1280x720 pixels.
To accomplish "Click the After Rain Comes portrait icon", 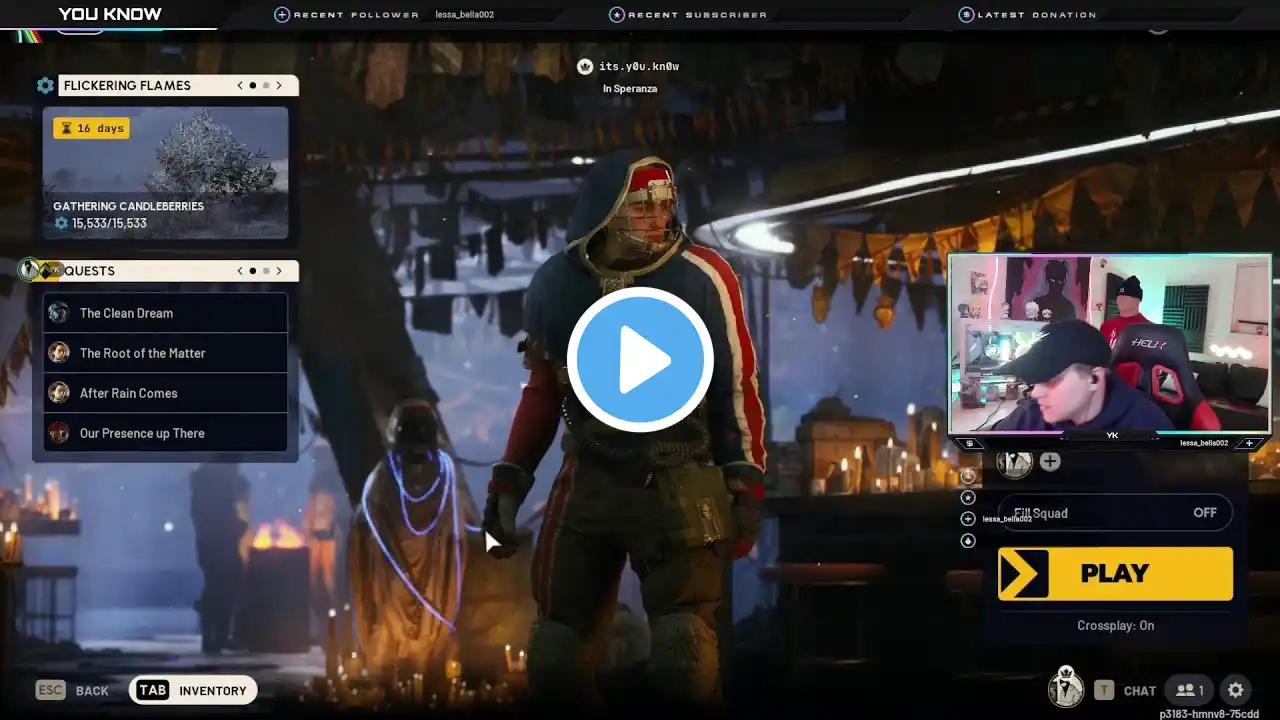I will [59, 393].
